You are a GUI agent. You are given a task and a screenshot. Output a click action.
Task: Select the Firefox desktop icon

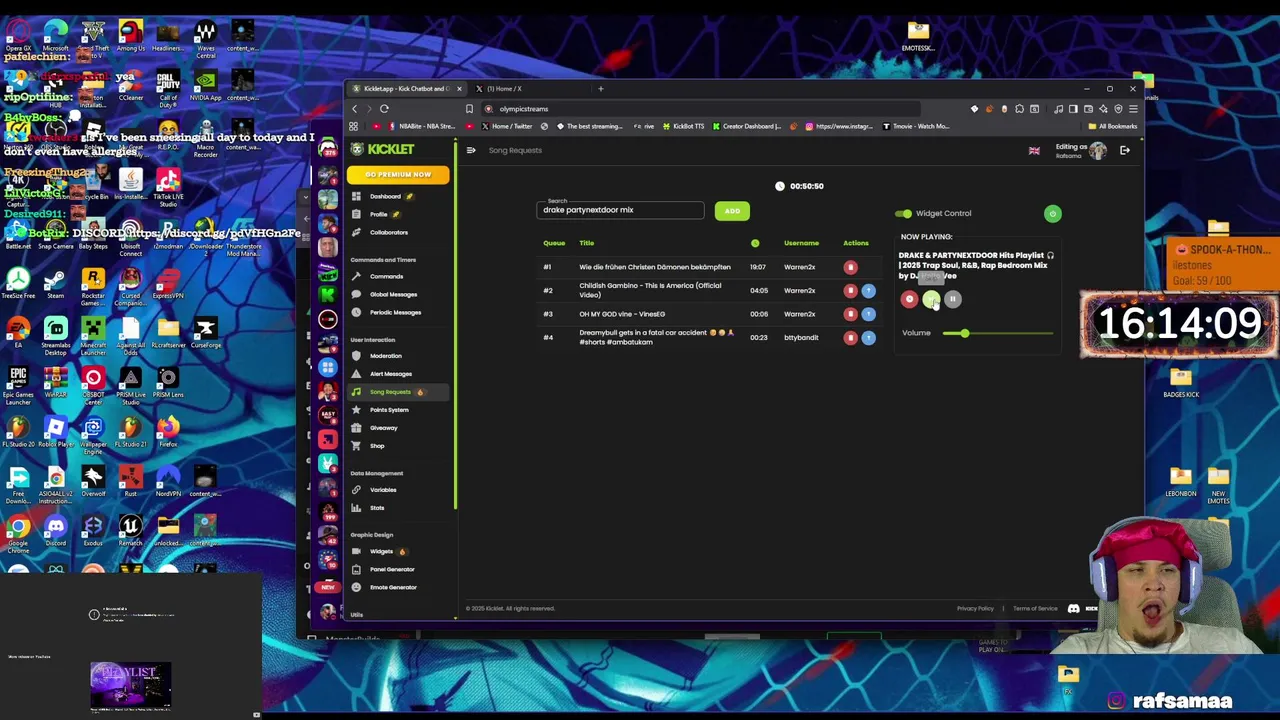coord(168,431)
